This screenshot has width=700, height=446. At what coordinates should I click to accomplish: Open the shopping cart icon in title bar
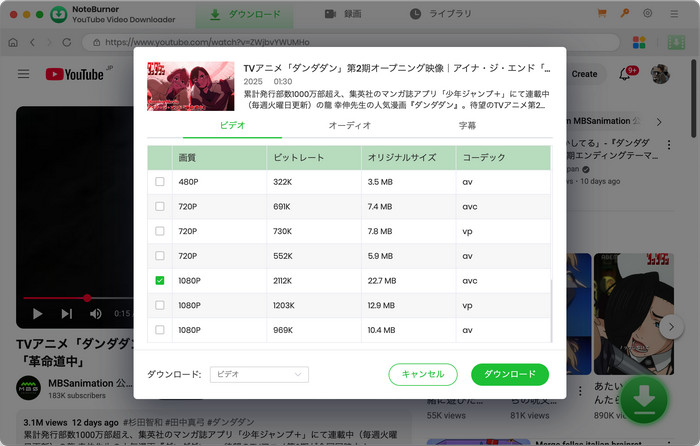(x=602, y=13)
